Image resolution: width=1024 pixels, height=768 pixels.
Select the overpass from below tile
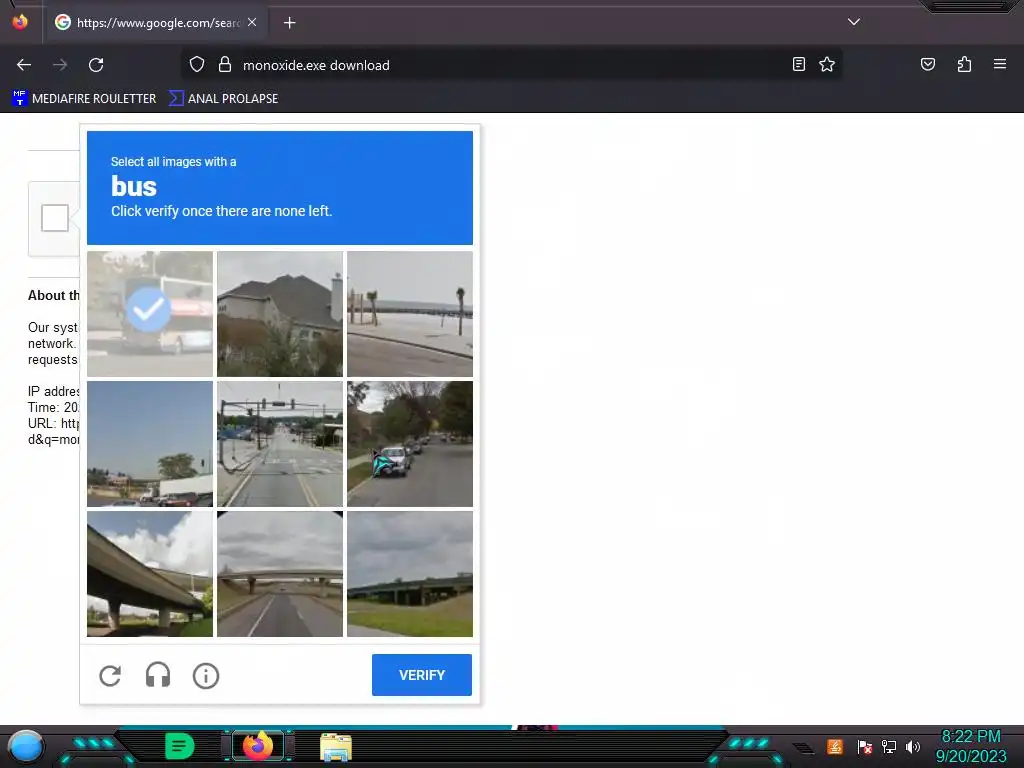150,573
